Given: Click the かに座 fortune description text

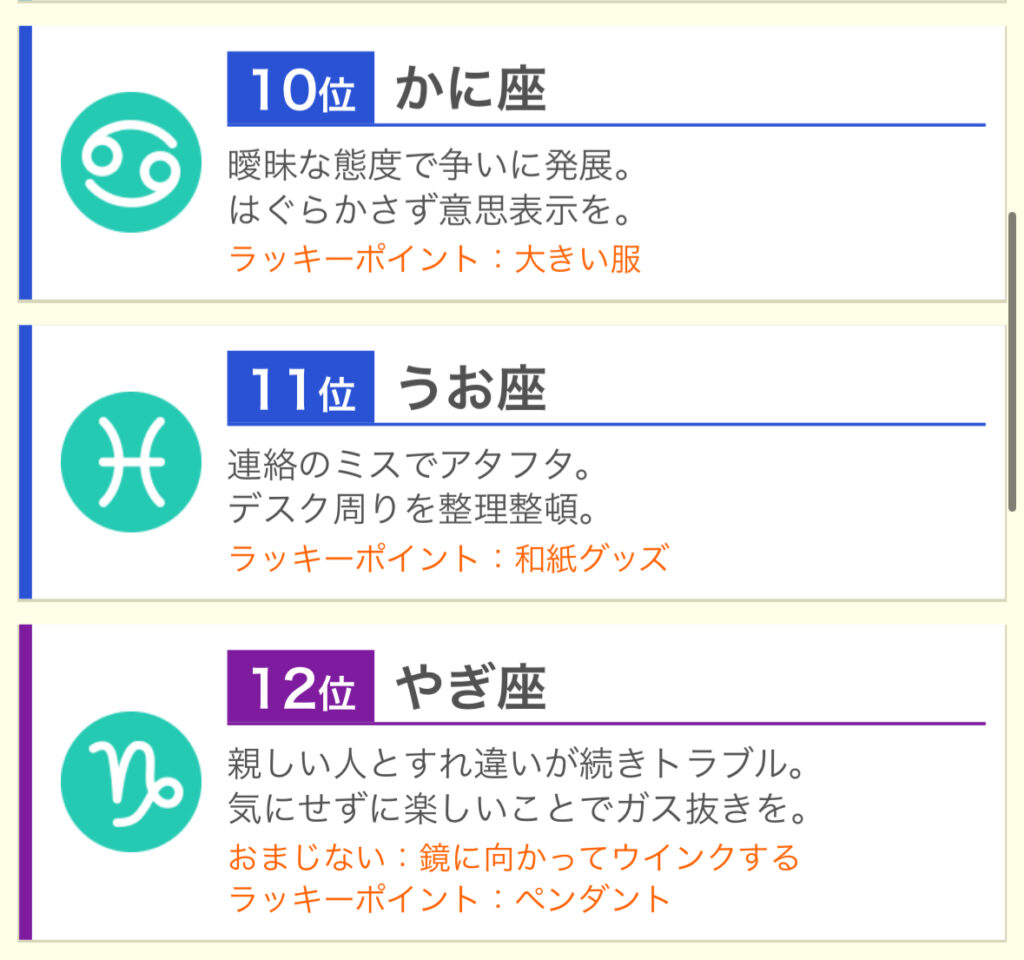Looking at the screenshot, I should (x=430, y=187).
